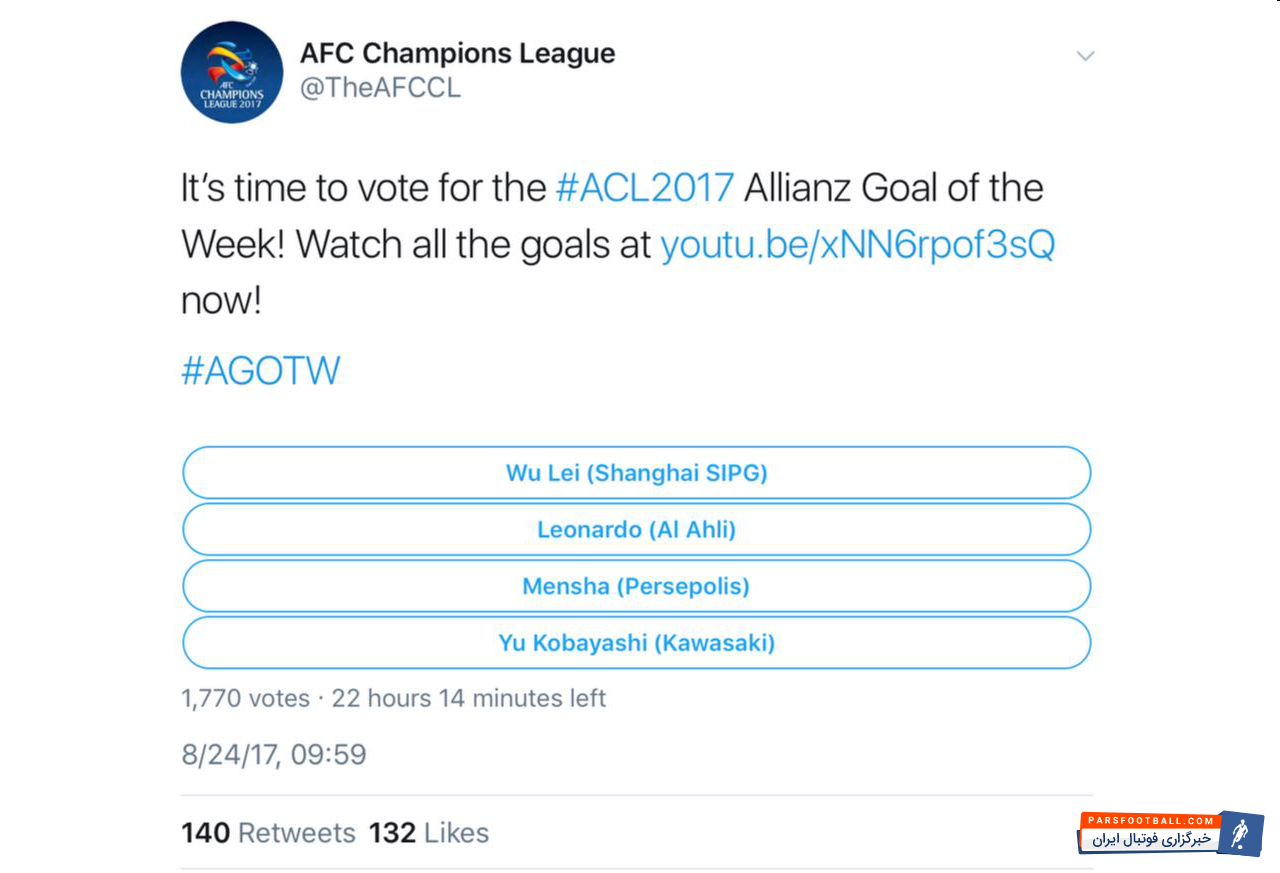
Task: Click the AFC Champions League profile avatar
Action: coord(232,72)
